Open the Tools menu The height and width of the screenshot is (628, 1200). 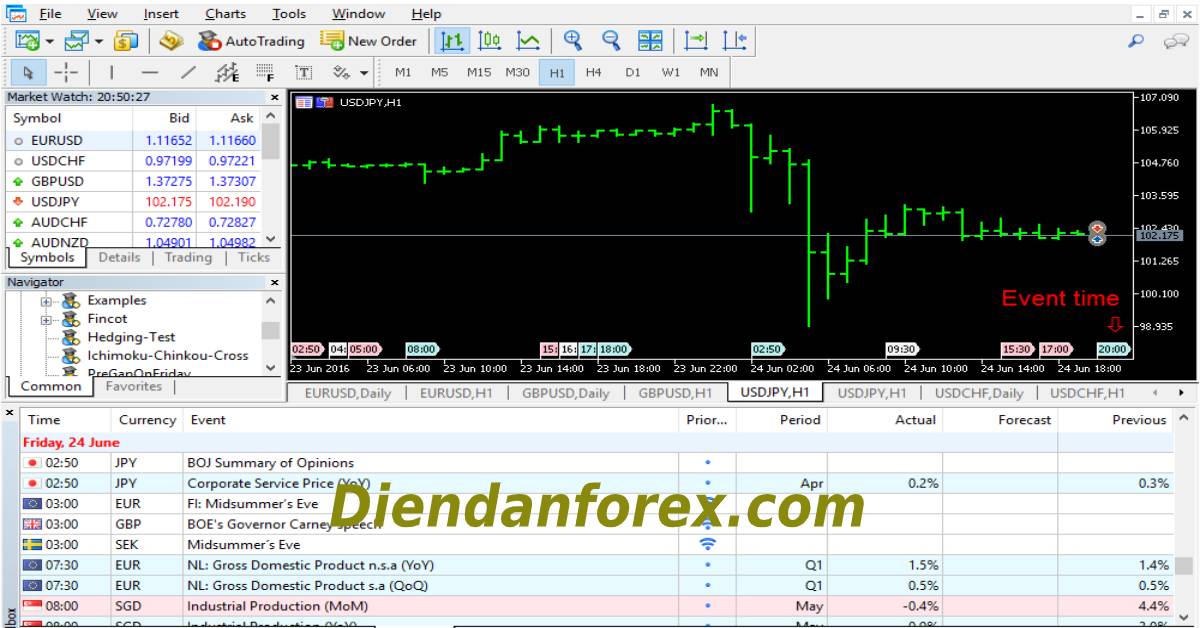289,13
